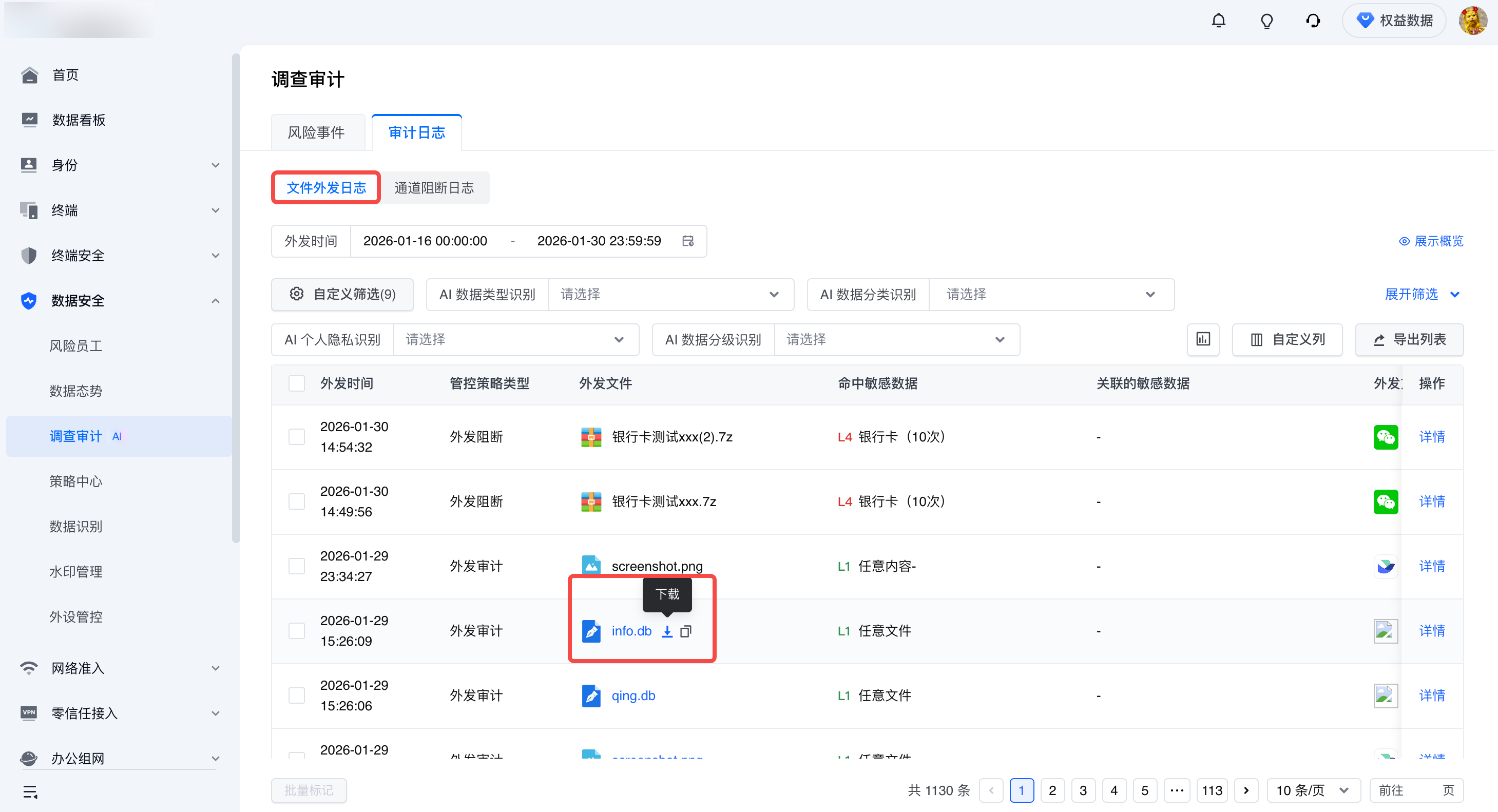
Task: Click 展开筛选 to show more filters
Action: click(1423, 294)
